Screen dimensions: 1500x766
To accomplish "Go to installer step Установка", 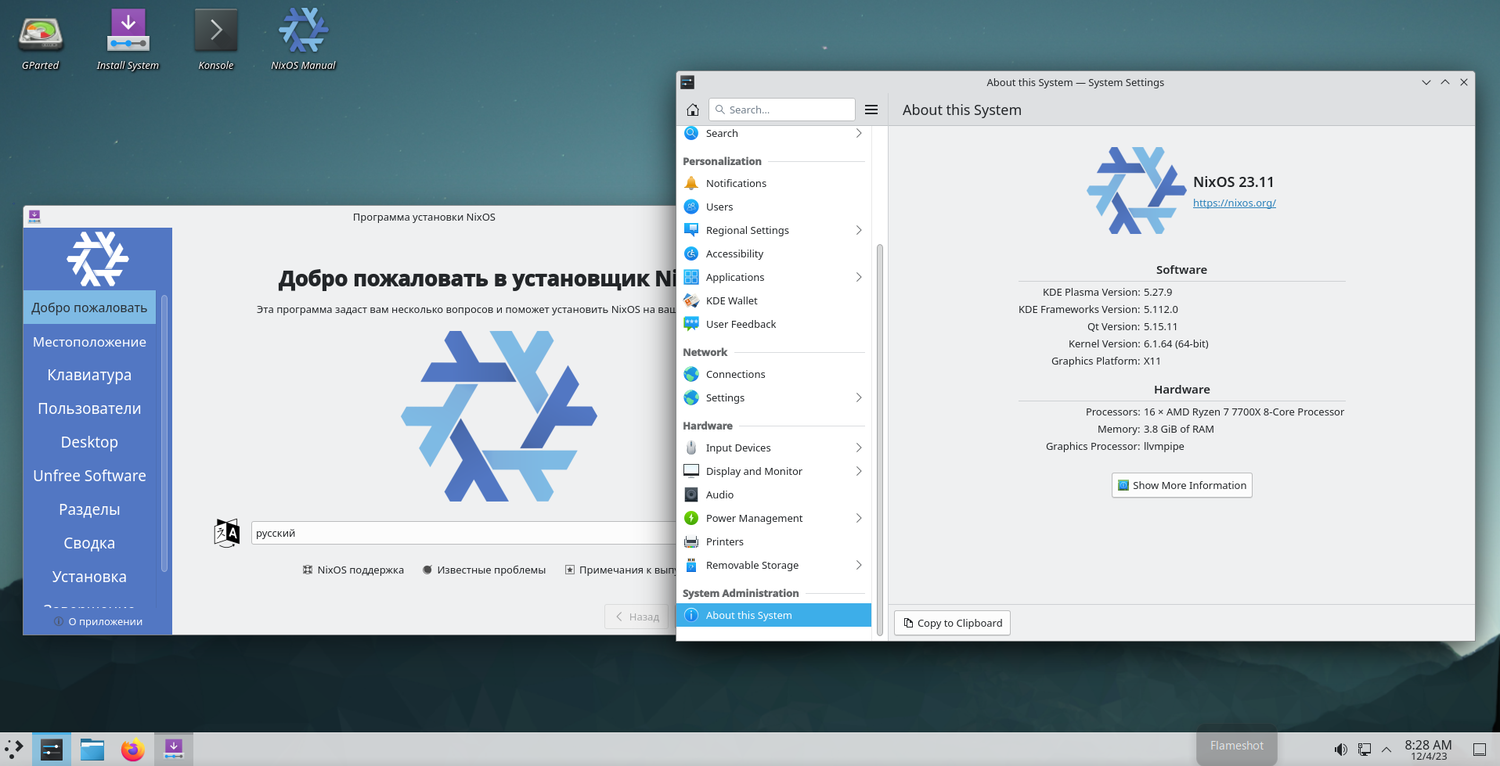I will [x=90, y=577].
